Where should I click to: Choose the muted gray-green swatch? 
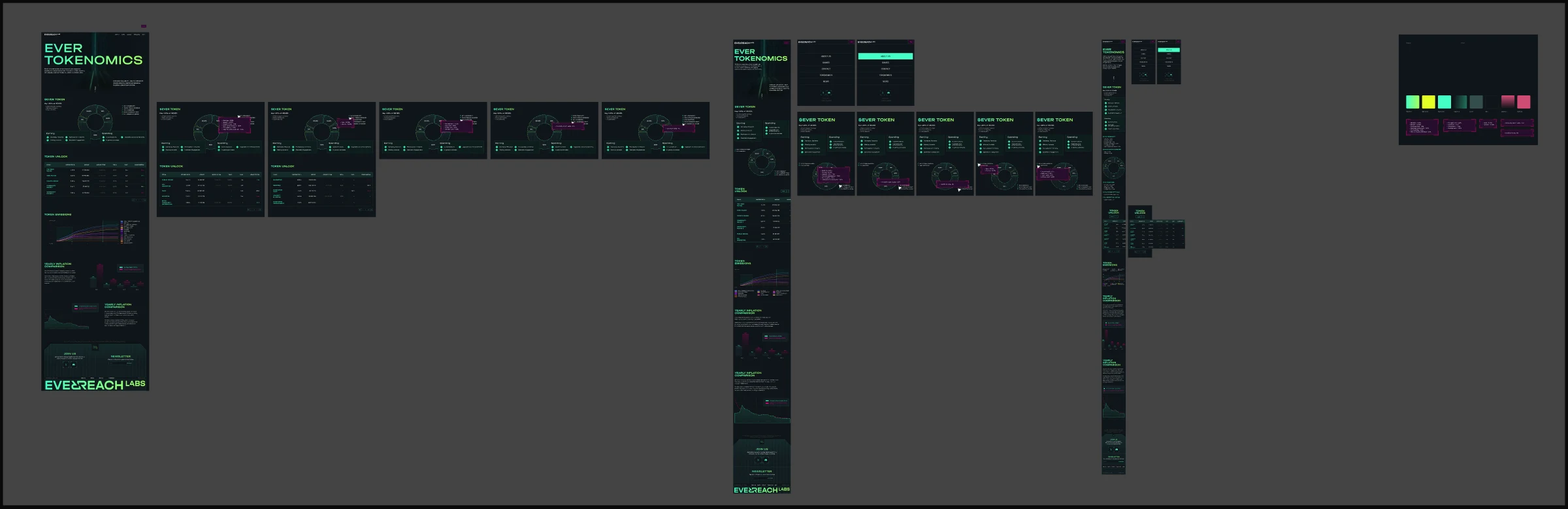tap(1476, 102)
